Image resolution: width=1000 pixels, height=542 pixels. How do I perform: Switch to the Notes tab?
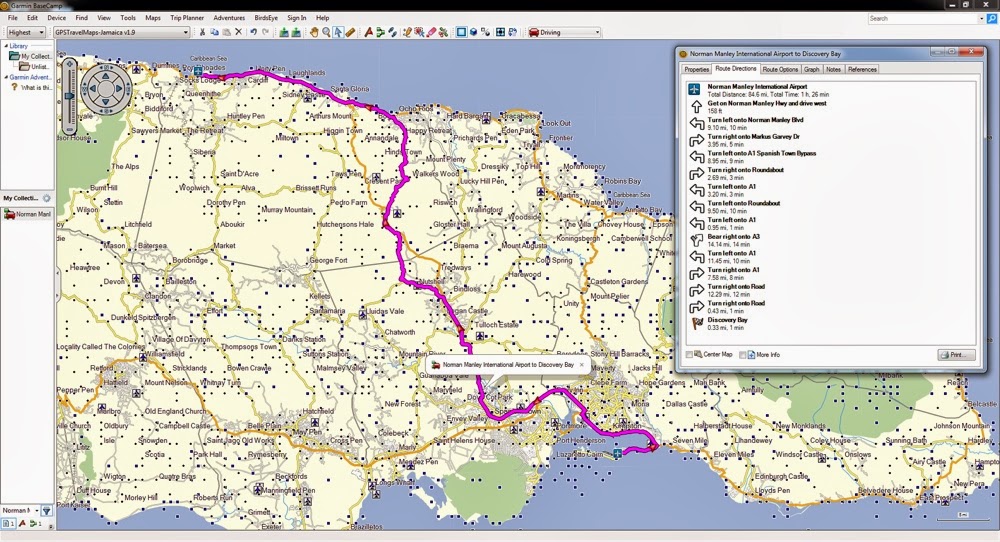coord(833,70)
